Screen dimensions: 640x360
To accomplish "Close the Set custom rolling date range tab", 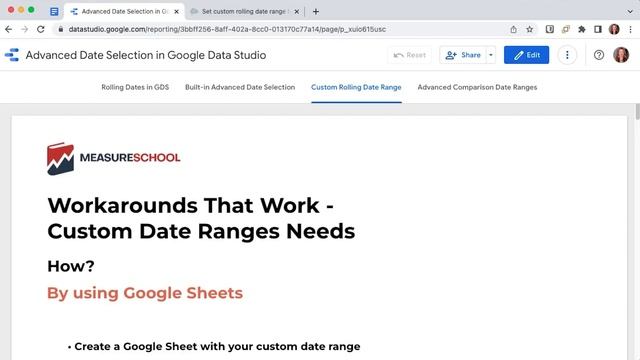I will tap(297, 11).
